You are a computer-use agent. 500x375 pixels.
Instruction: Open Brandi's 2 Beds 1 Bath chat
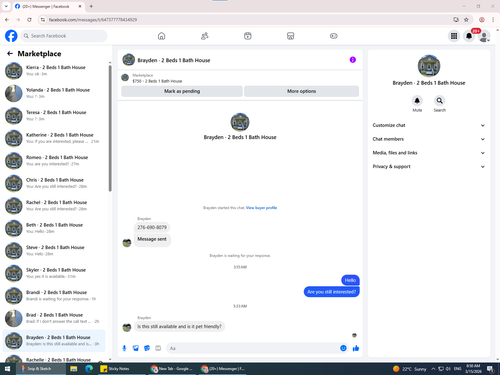55,296
